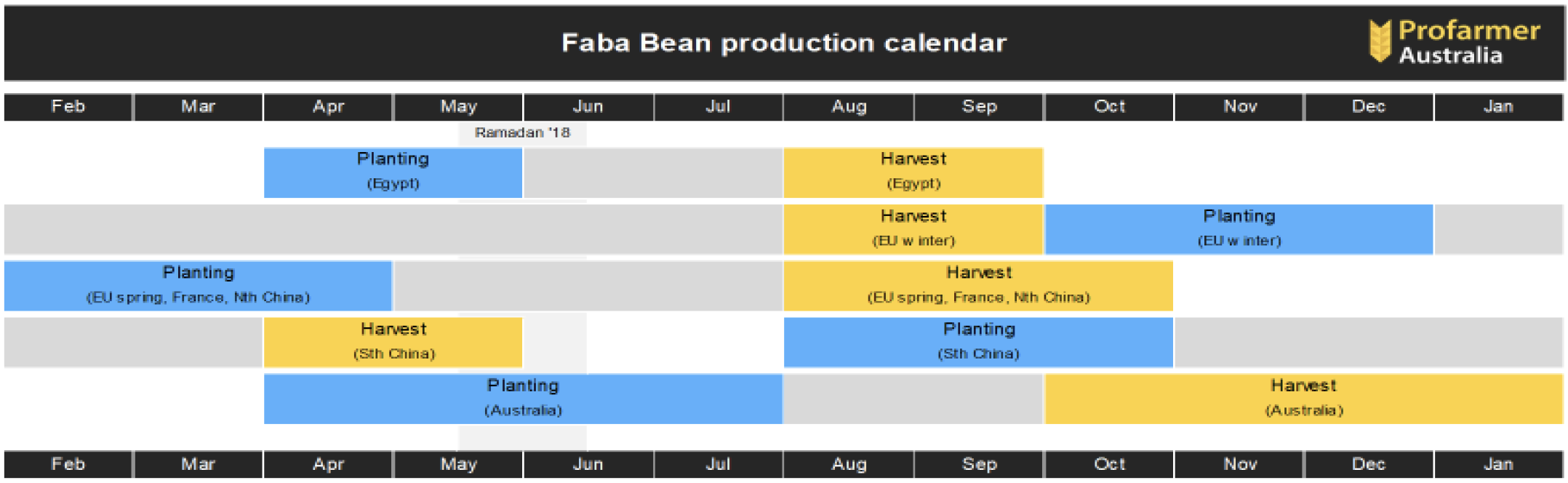Click the Harvest (Sth China) yellow bar
The height and width of the screenshot is (483, 1568).
click(393, 342)
